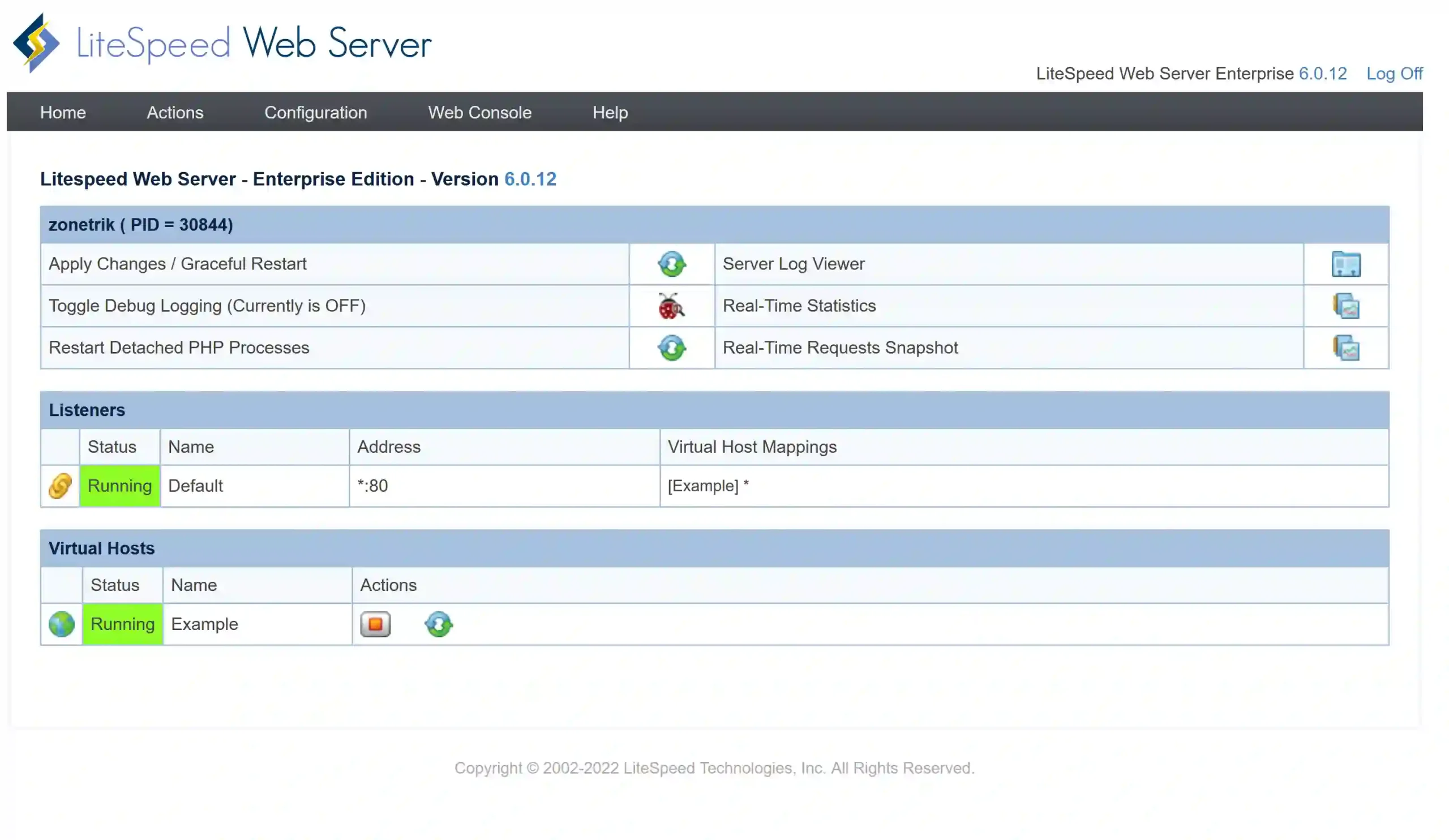
Task: Click the Real-Time Statistics label
Action: coord(799,306)
